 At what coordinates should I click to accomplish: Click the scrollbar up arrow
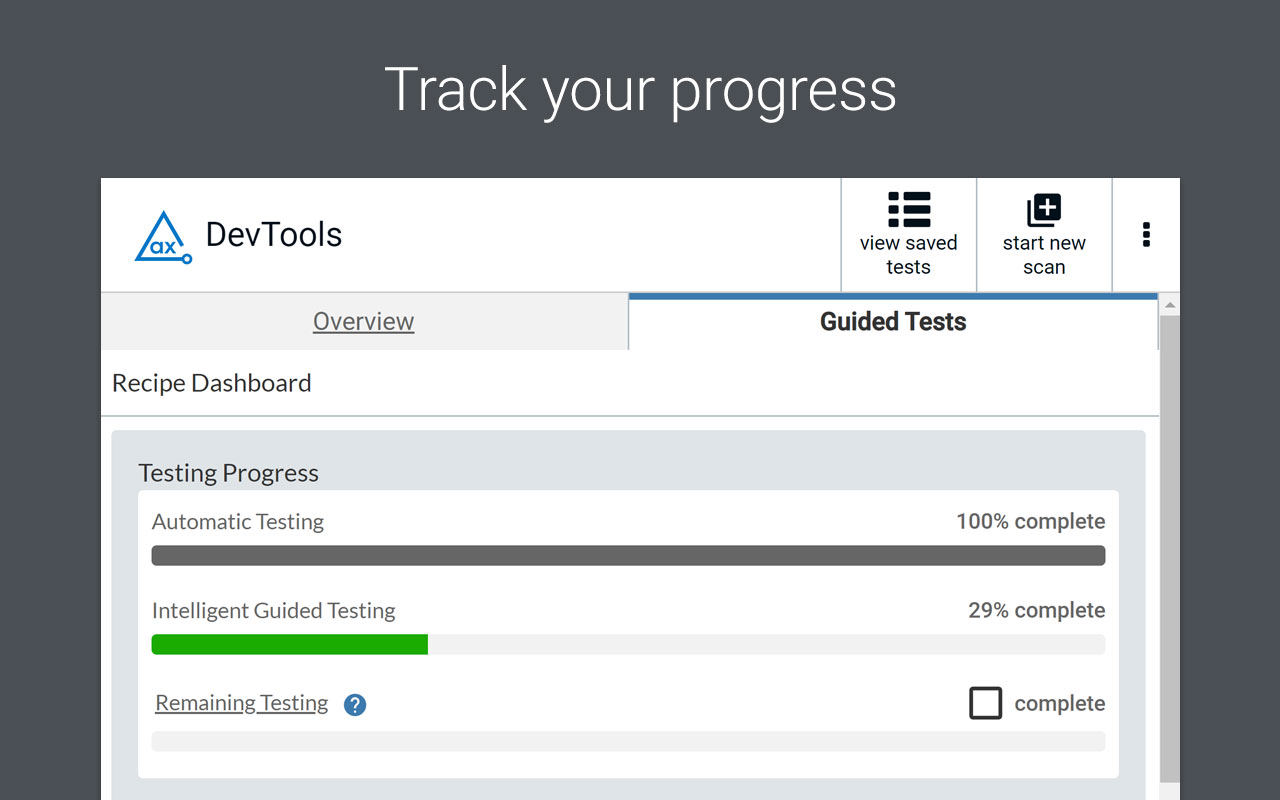click(x=1169, y=304)
